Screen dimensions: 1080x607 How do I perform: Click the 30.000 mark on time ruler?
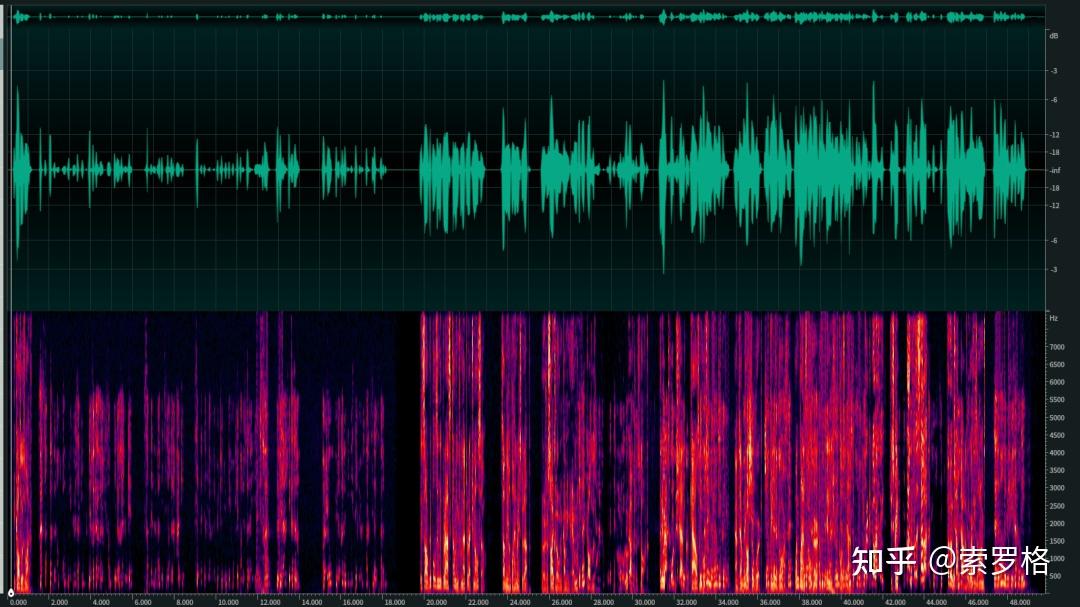pyautogui.click(x=644, y=602)
